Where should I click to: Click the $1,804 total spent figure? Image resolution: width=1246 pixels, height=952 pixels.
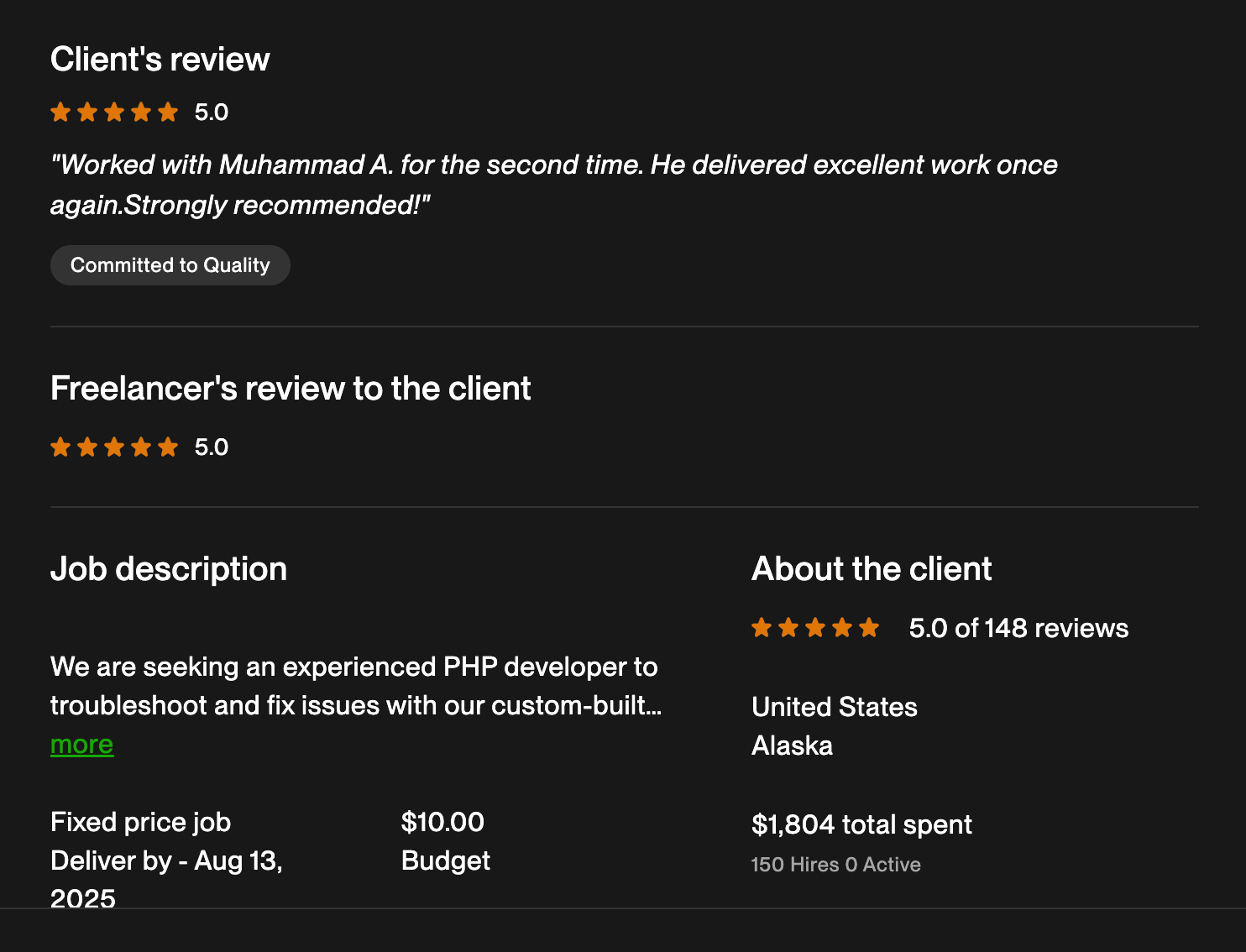861,824
